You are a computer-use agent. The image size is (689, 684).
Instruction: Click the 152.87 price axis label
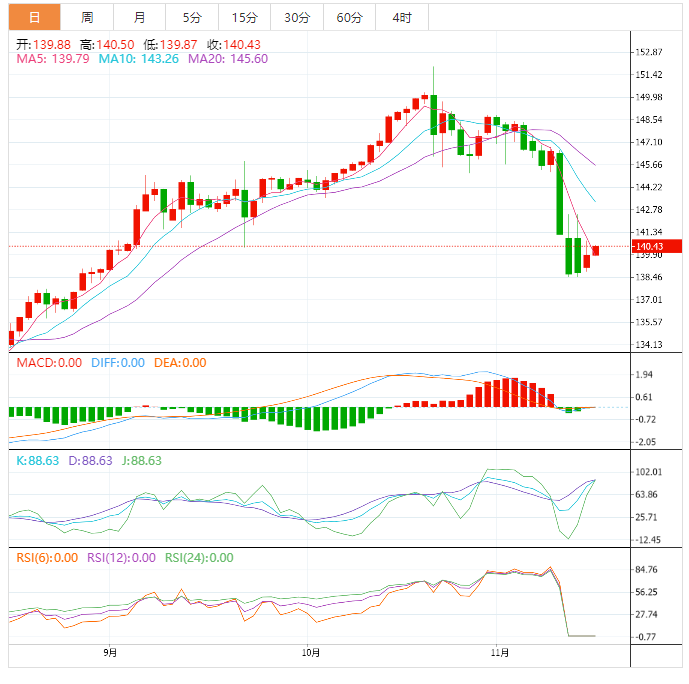pos(649,52)
